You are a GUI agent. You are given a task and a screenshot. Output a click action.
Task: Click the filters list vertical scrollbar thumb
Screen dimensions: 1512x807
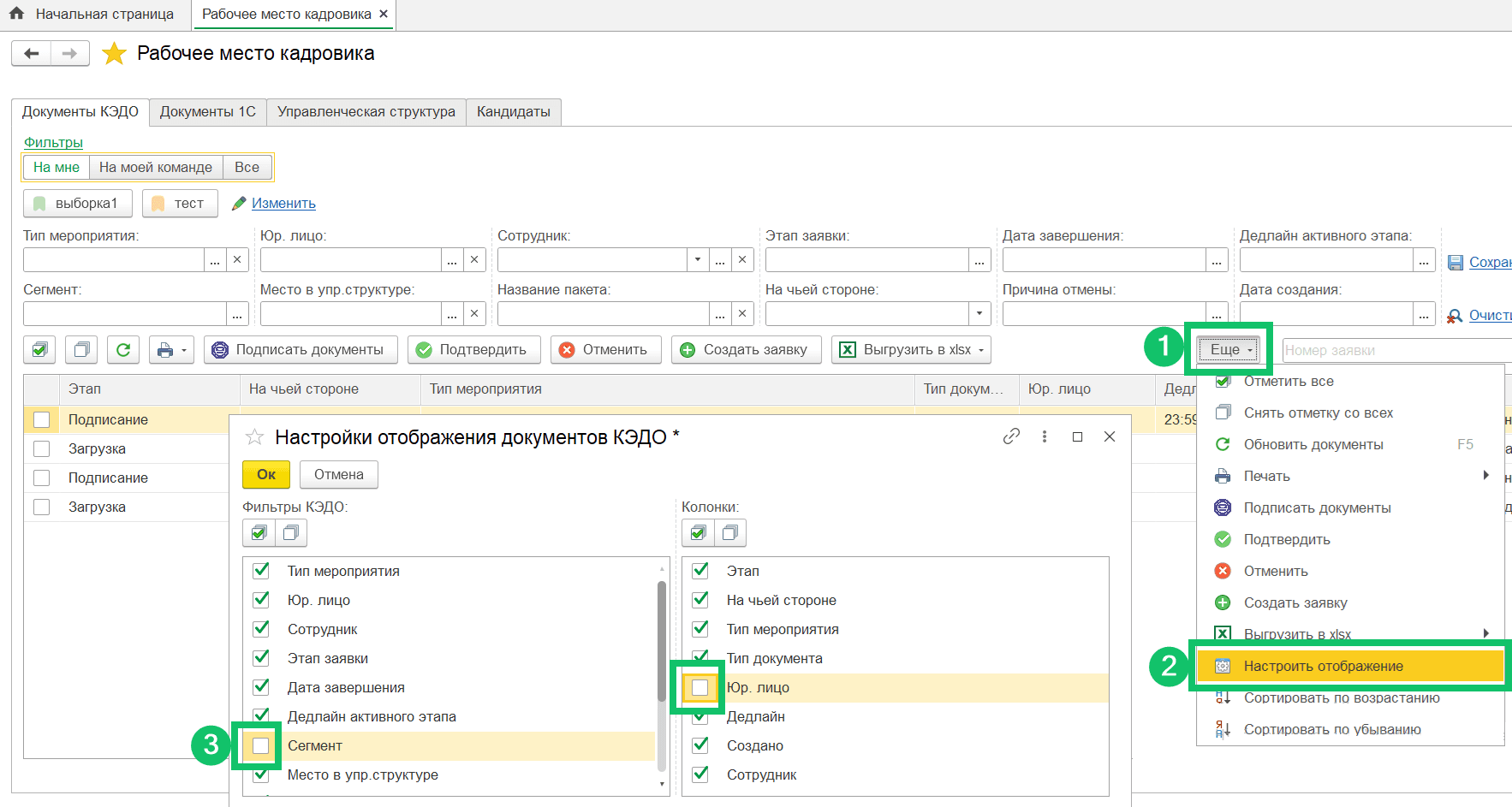662,641
